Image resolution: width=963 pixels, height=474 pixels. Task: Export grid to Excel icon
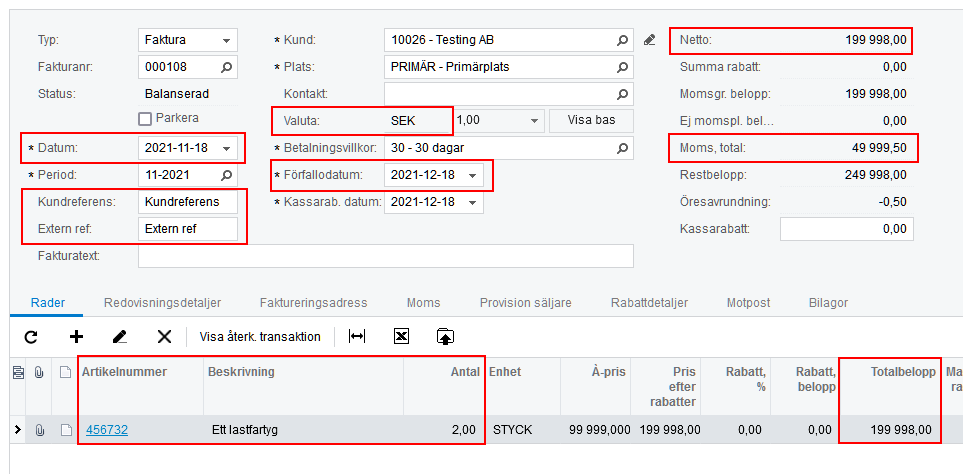click(x=401, y=337)
